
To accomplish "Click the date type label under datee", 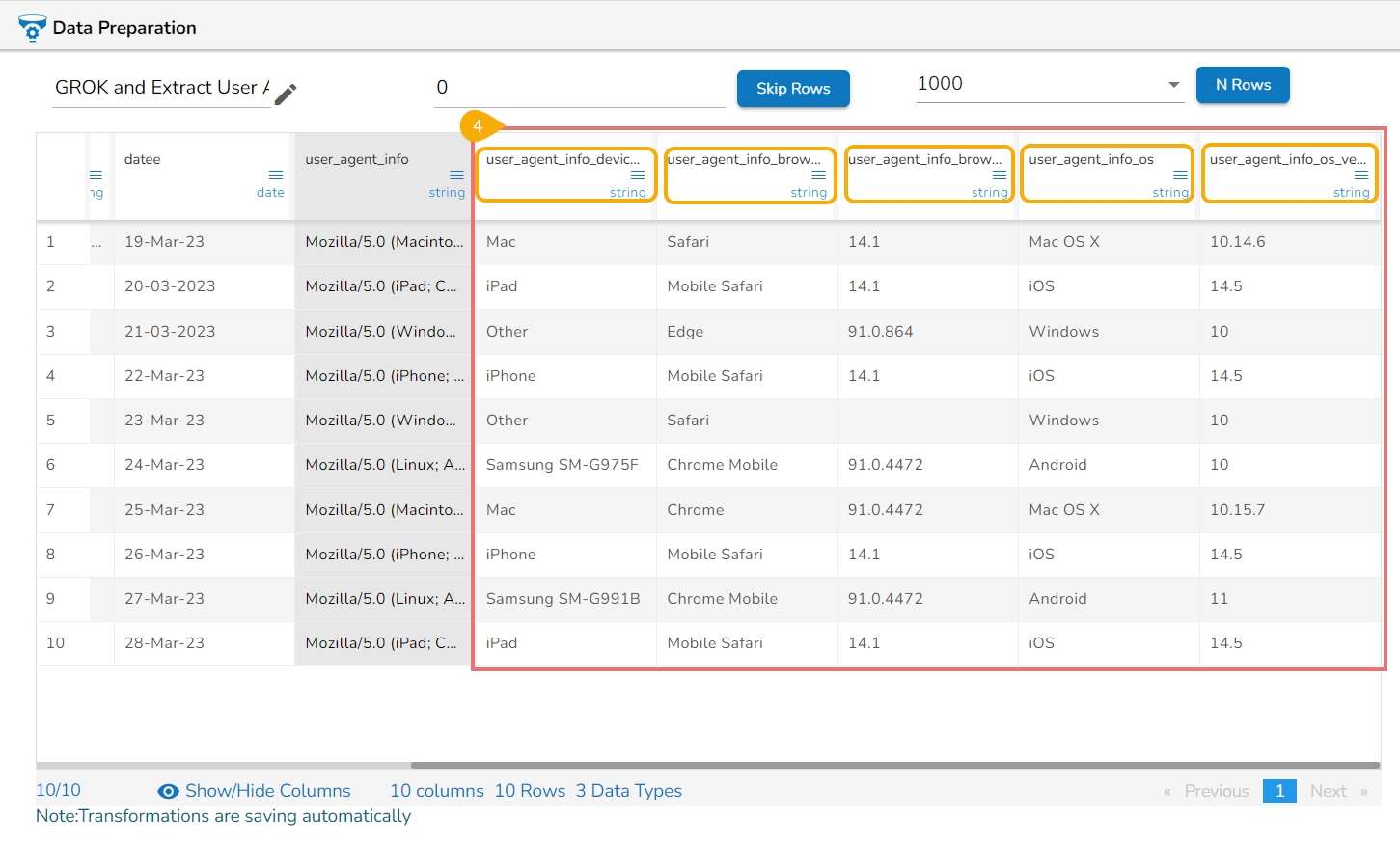I will coord(270,193).
